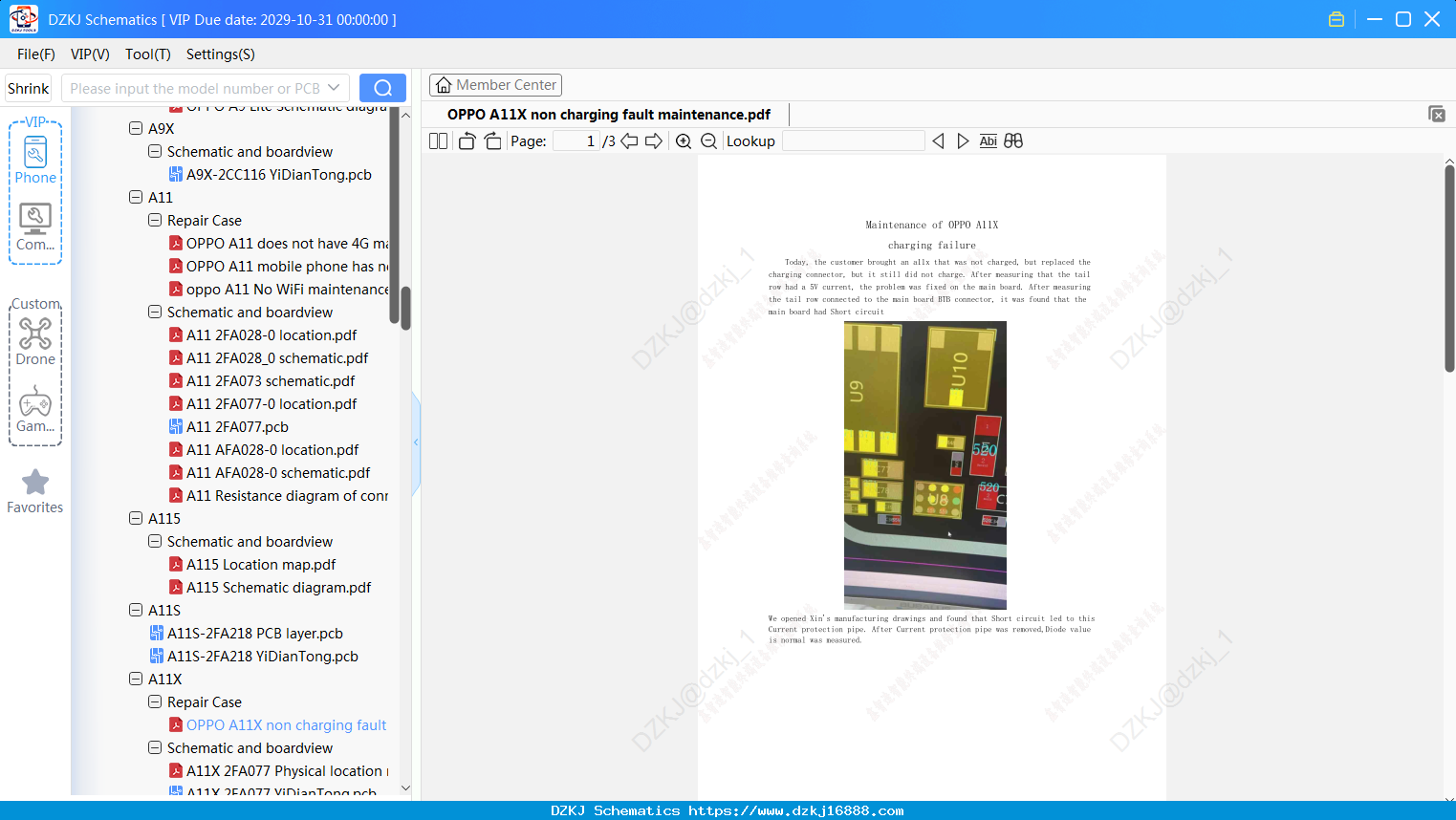Select OPPO A11X non charging fault tab
The image size is (1456, 820).
(x=609, y=115)
